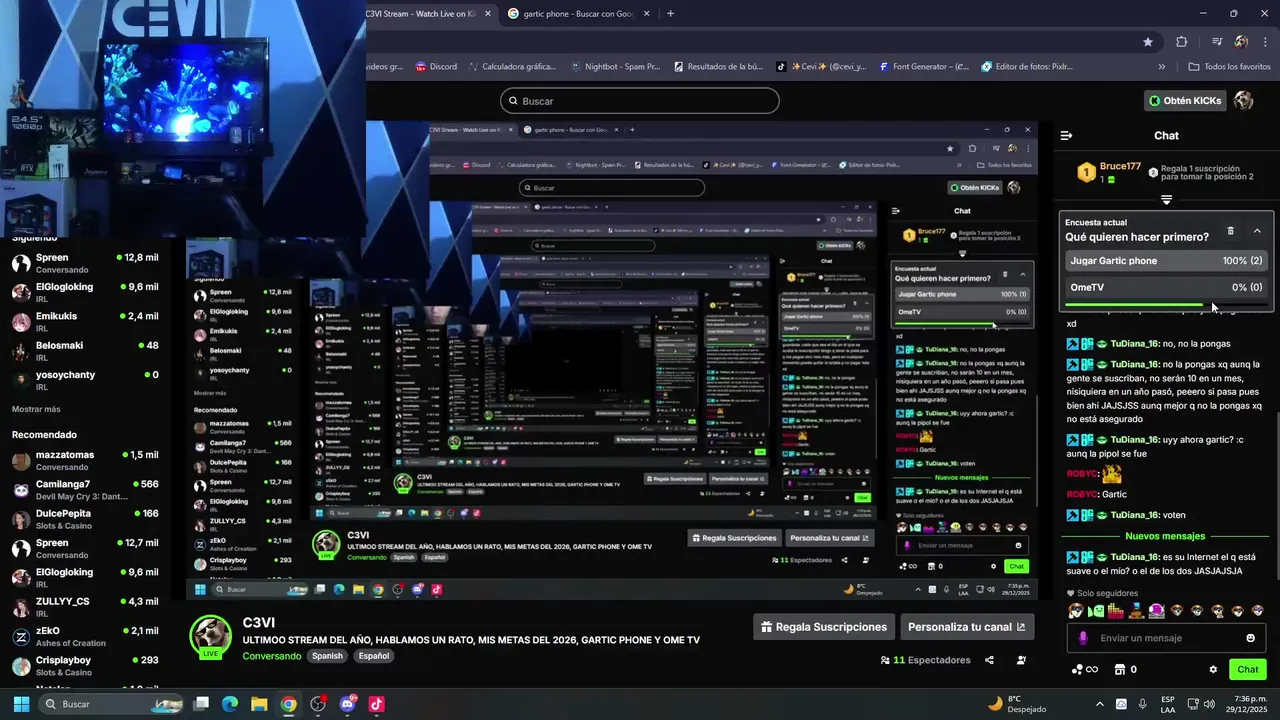Insert the equalizer bars emote
1280x720 pixels.
pyautogui.click(x=1116, y=611)
